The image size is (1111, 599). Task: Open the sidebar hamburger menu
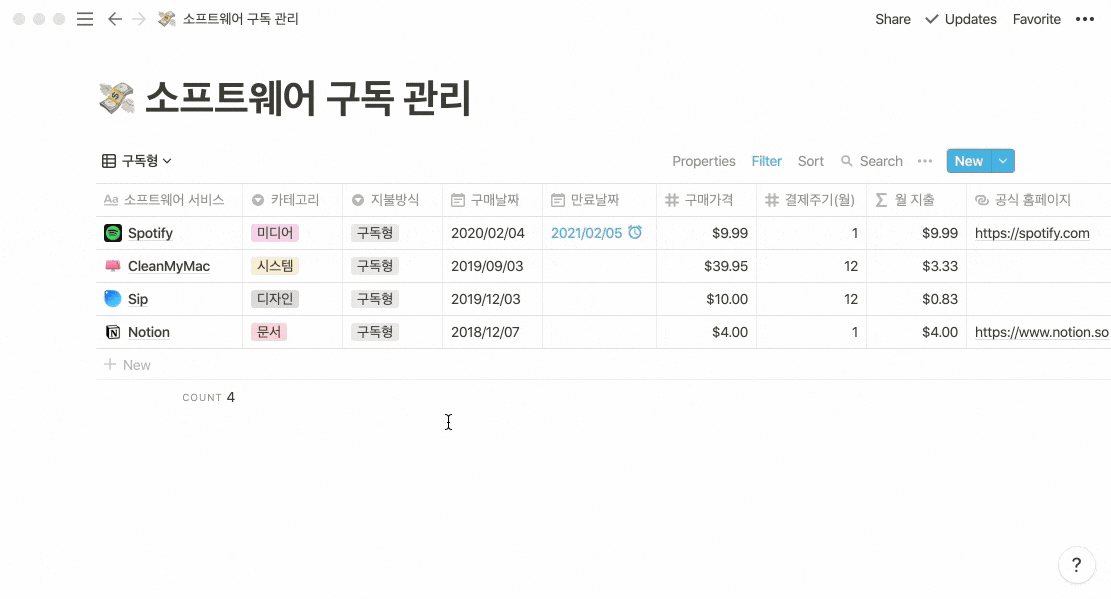coord(85,19)
